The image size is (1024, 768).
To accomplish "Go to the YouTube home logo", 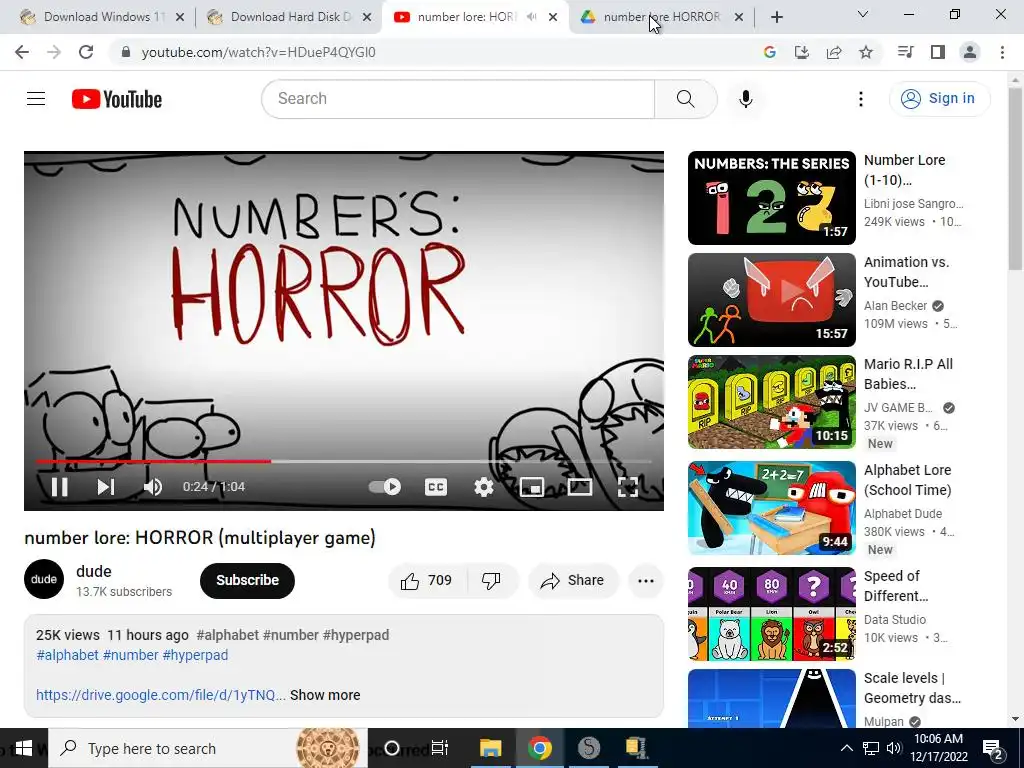I will pos(116,99).
